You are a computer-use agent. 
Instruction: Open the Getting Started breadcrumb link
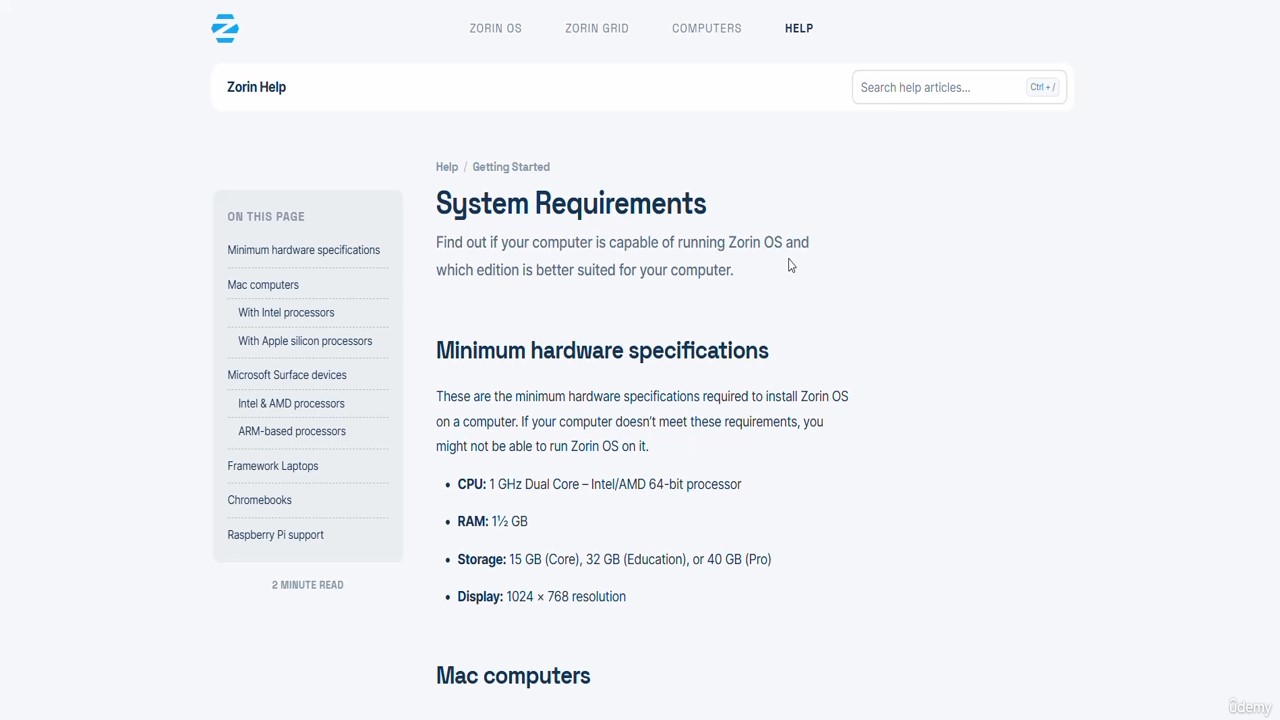point(511,167)
